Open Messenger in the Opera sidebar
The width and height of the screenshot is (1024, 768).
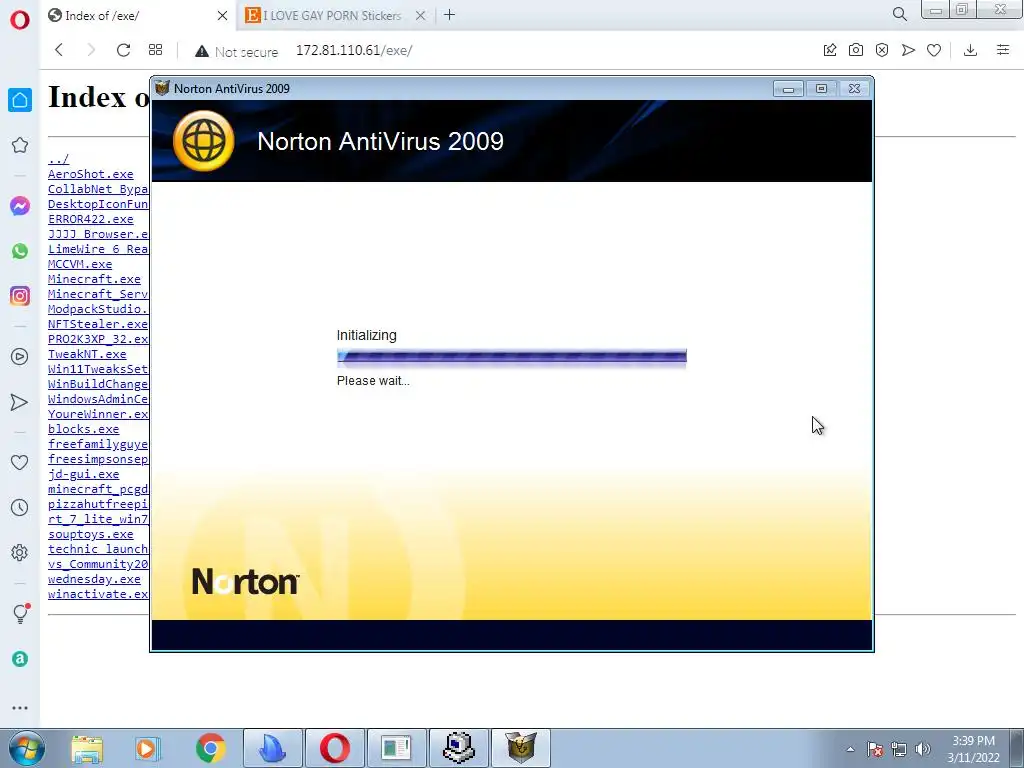20,206
